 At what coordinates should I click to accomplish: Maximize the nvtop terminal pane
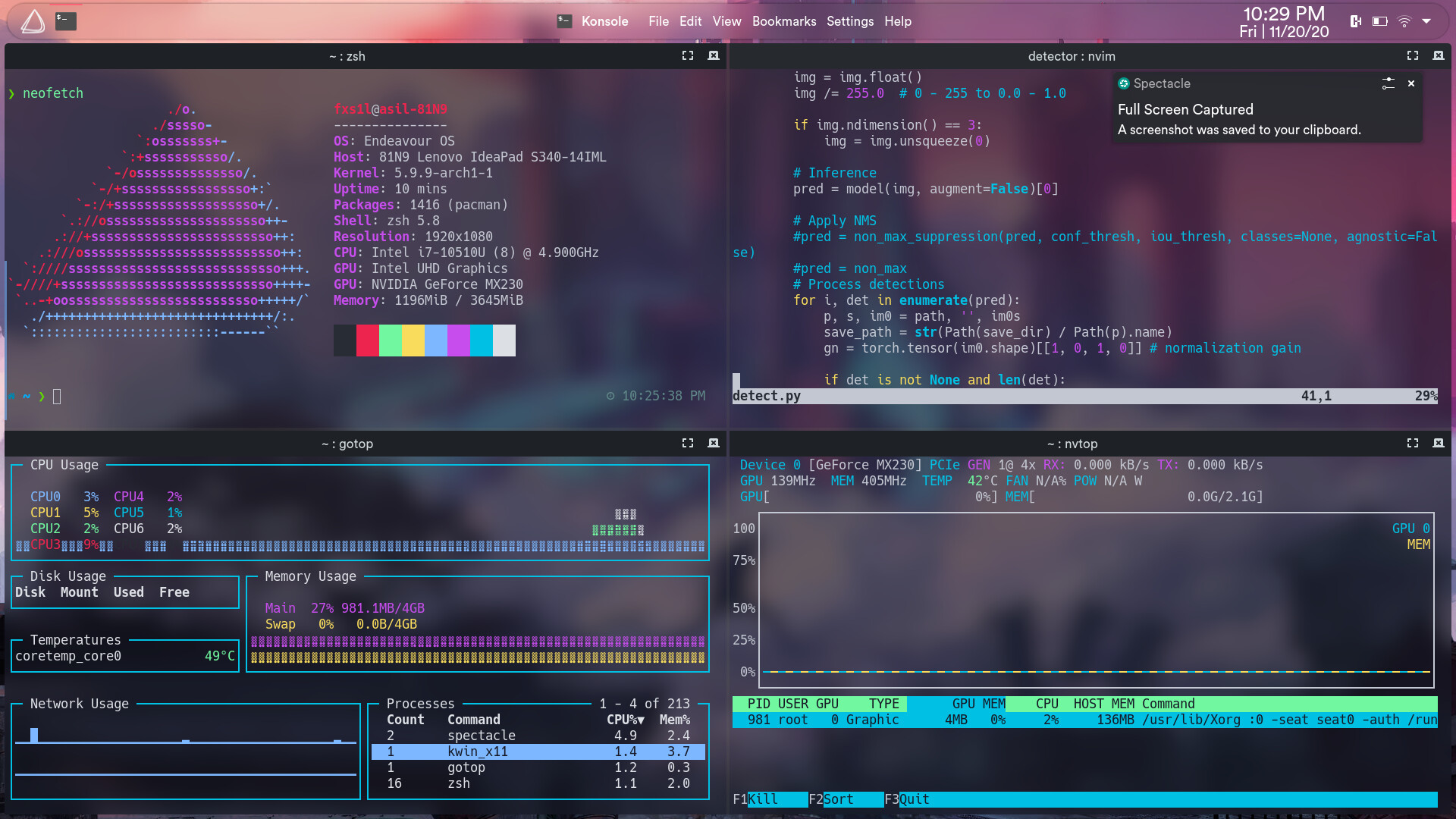point(1413,443)
